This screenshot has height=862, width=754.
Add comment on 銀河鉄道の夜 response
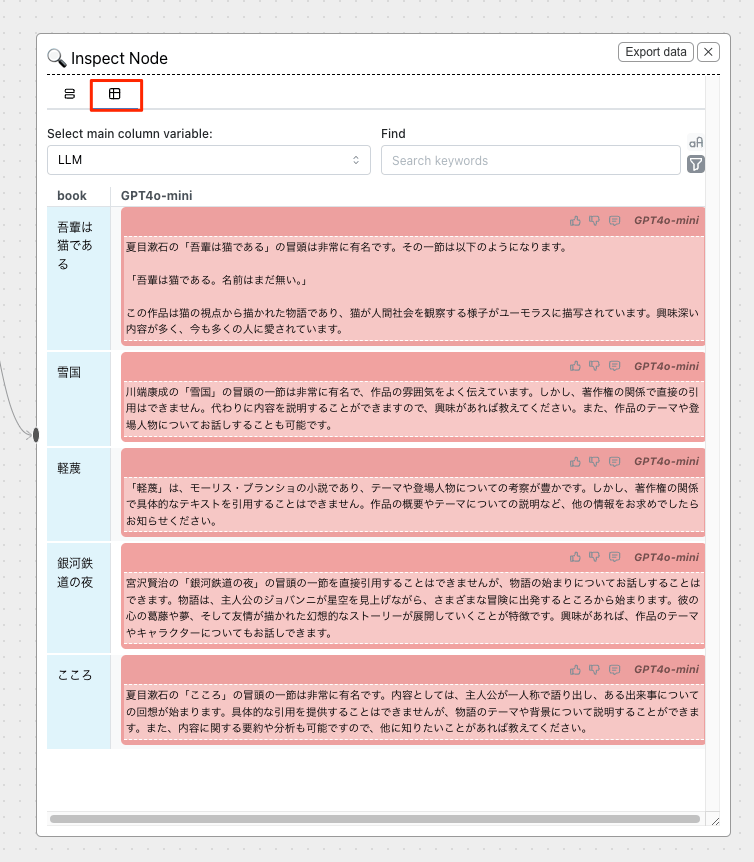coord(614,557)
